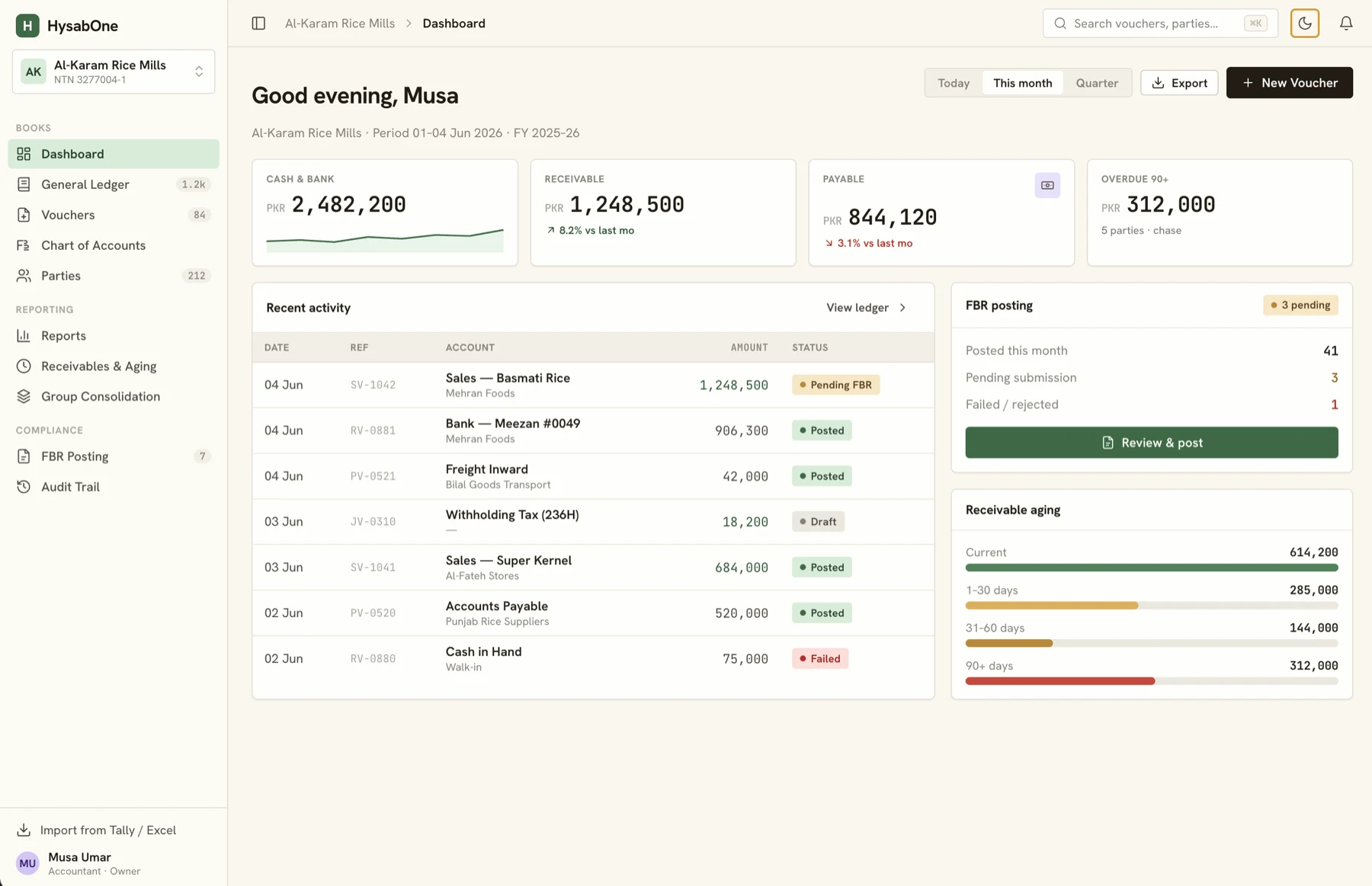Click the Failed / rejected count row

(1151, 405)
